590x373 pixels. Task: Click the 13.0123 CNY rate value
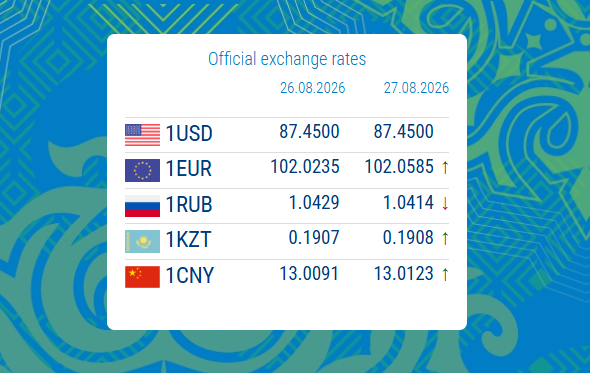point(403,274)
